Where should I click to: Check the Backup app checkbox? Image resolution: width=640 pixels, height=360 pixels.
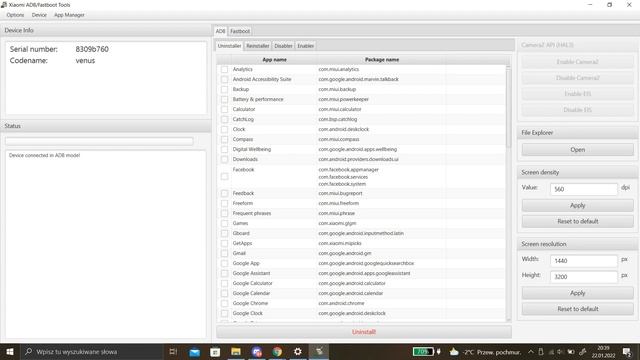224,89
